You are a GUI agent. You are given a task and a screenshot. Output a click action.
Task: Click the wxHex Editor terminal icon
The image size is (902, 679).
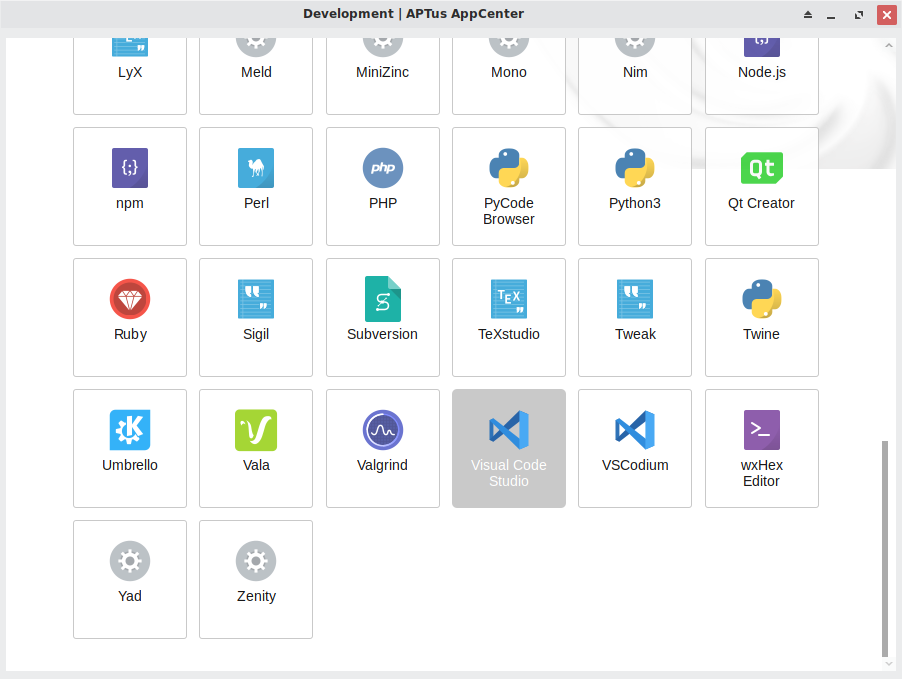click(x=762, y=430)
